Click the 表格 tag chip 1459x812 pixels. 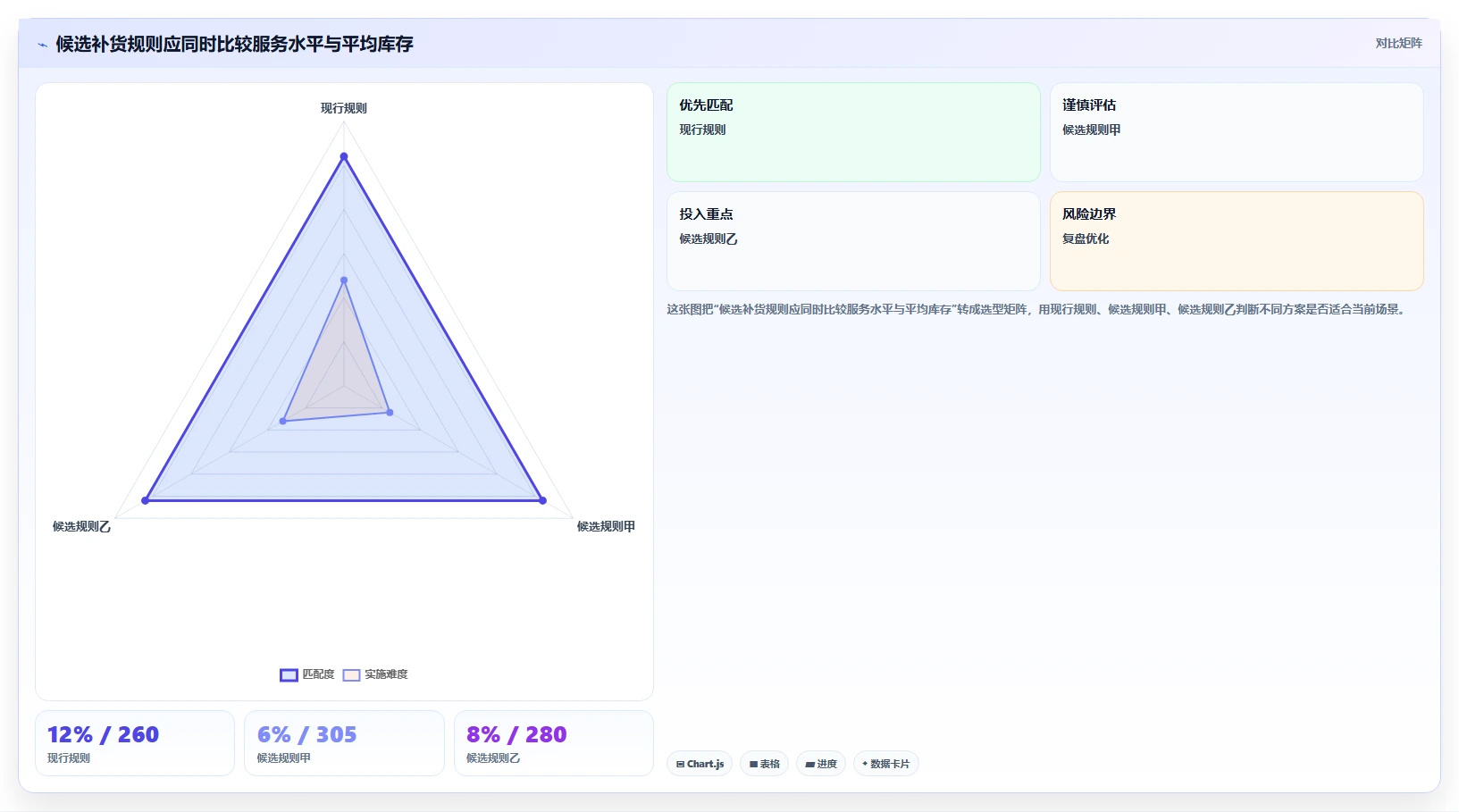pos(764,764)
